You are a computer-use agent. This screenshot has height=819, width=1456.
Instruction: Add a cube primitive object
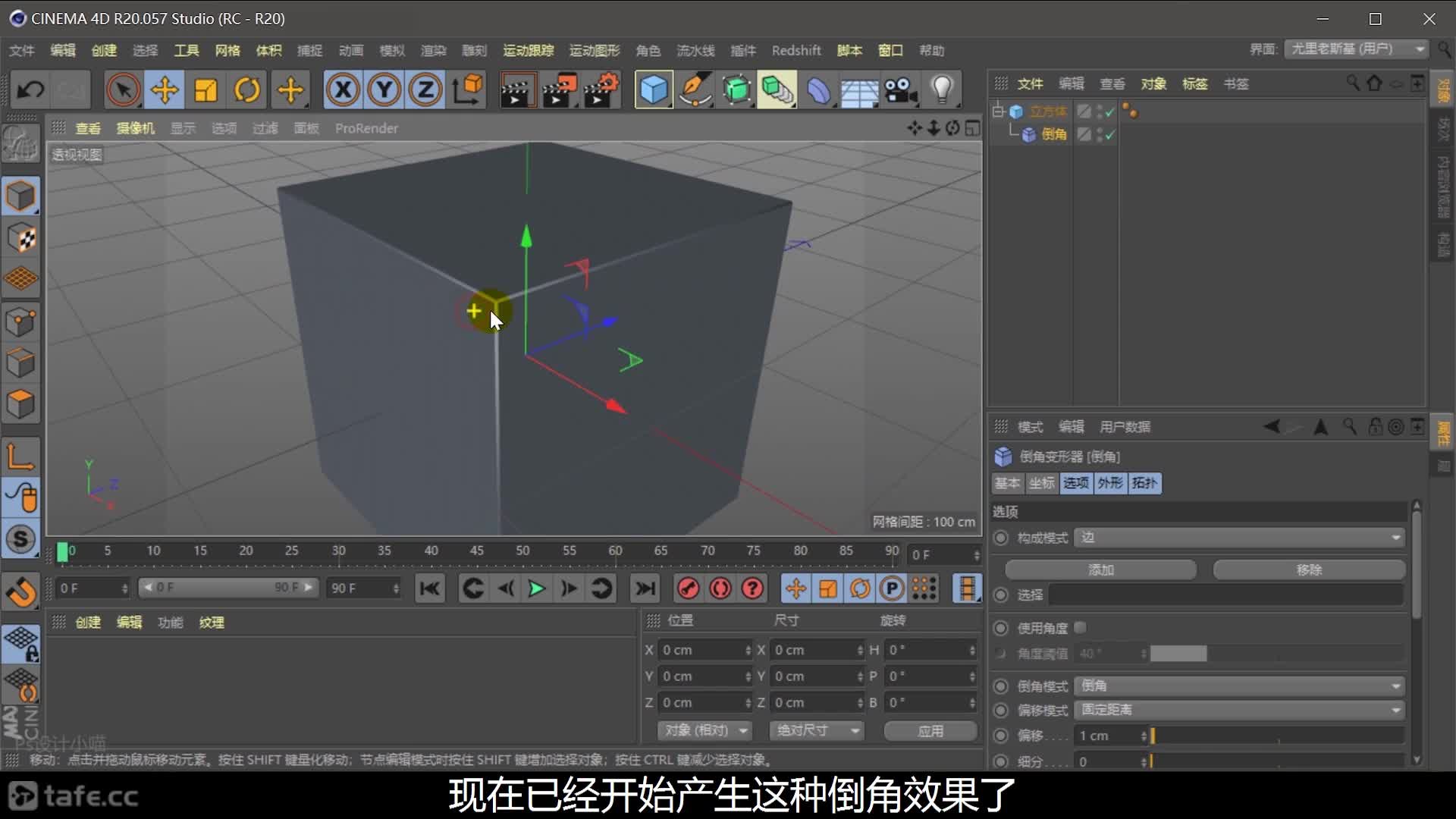click(x=654, y=89)
